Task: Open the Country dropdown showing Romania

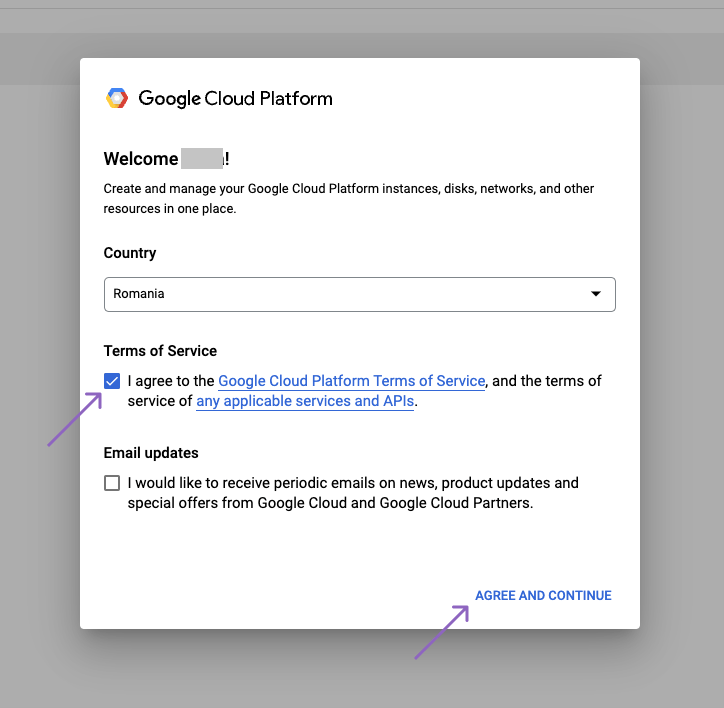Action: [x=360, y=294]
